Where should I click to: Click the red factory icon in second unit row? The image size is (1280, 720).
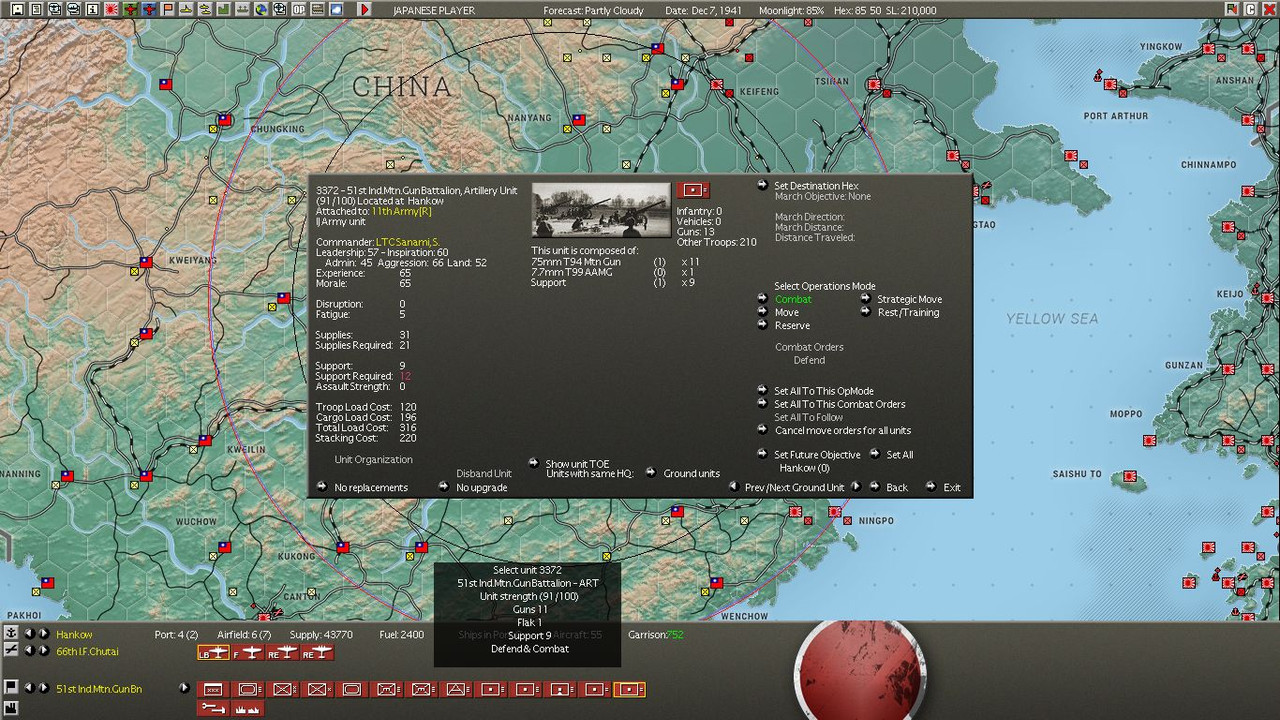click(247, 708)
